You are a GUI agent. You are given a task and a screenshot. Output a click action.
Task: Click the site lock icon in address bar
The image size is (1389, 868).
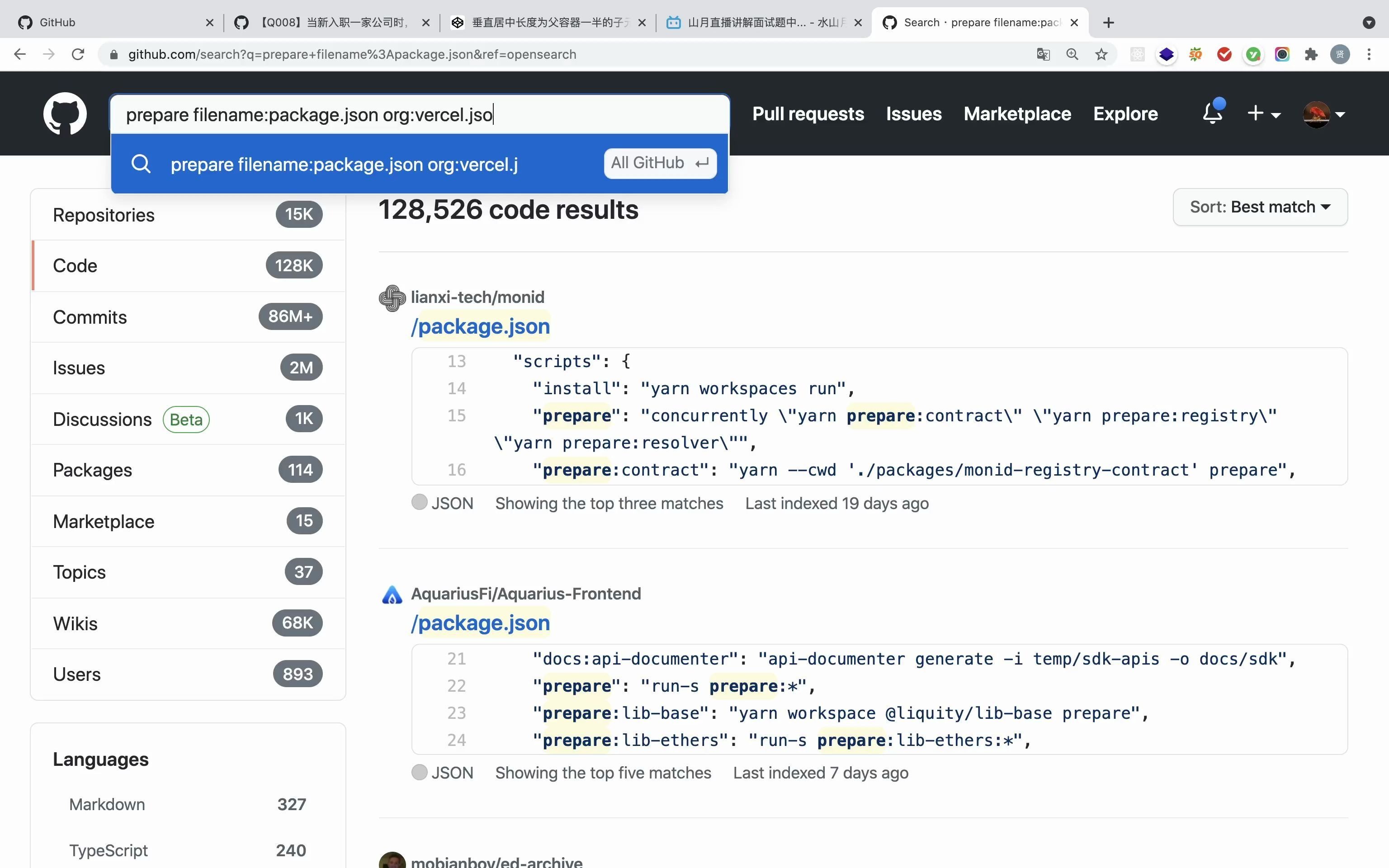pyautogui.click(x=113, y=54)
